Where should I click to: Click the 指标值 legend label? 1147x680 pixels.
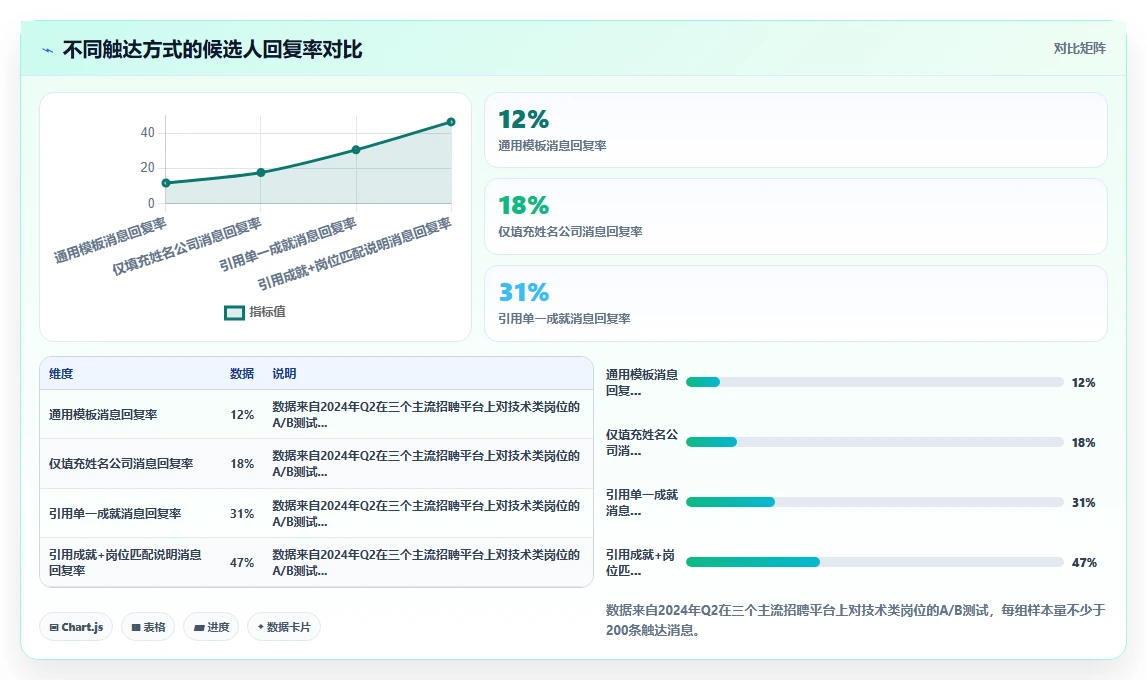pos(268,312)
